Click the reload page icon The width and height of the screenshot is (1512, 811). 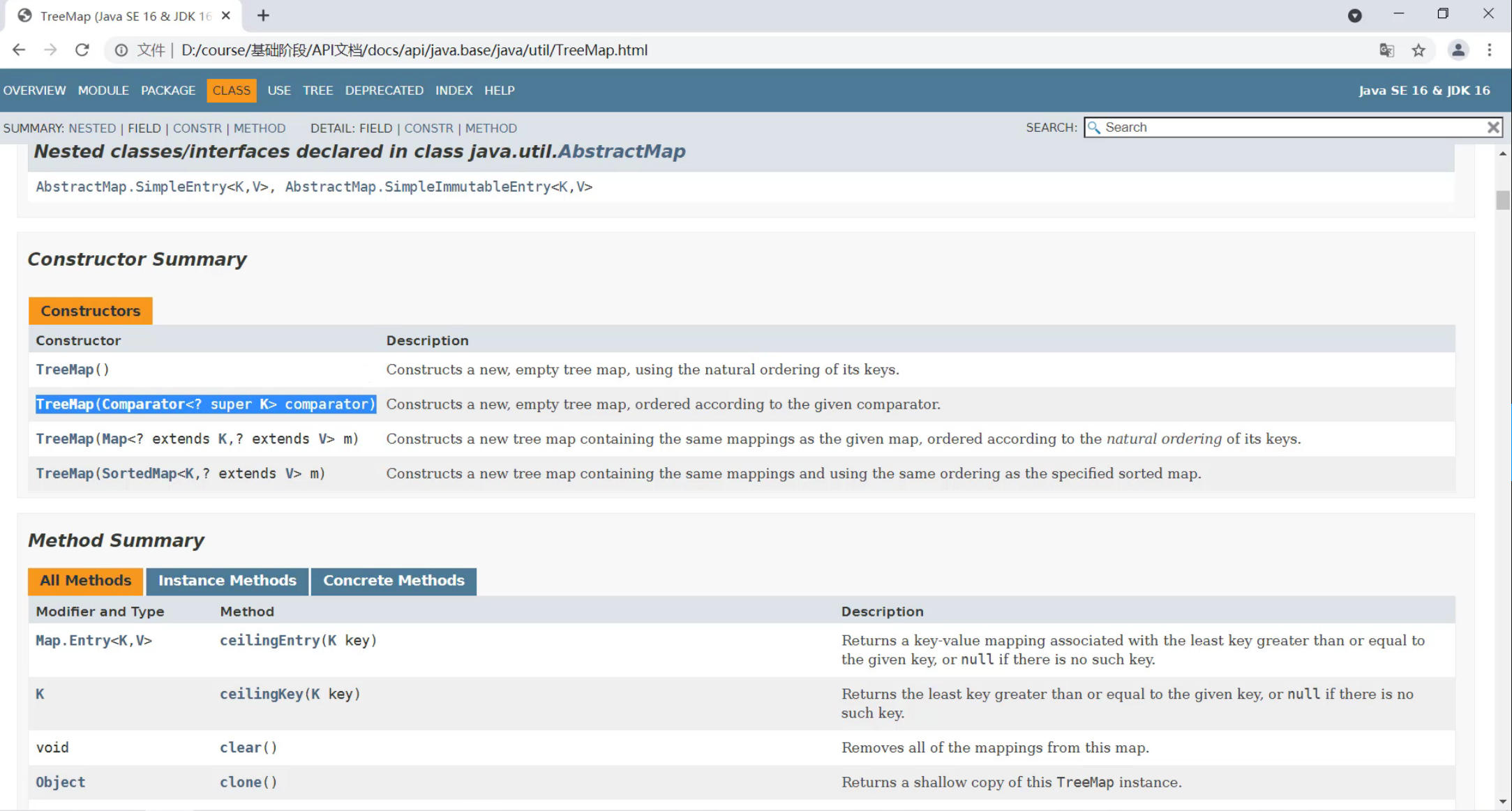[82, 50]
